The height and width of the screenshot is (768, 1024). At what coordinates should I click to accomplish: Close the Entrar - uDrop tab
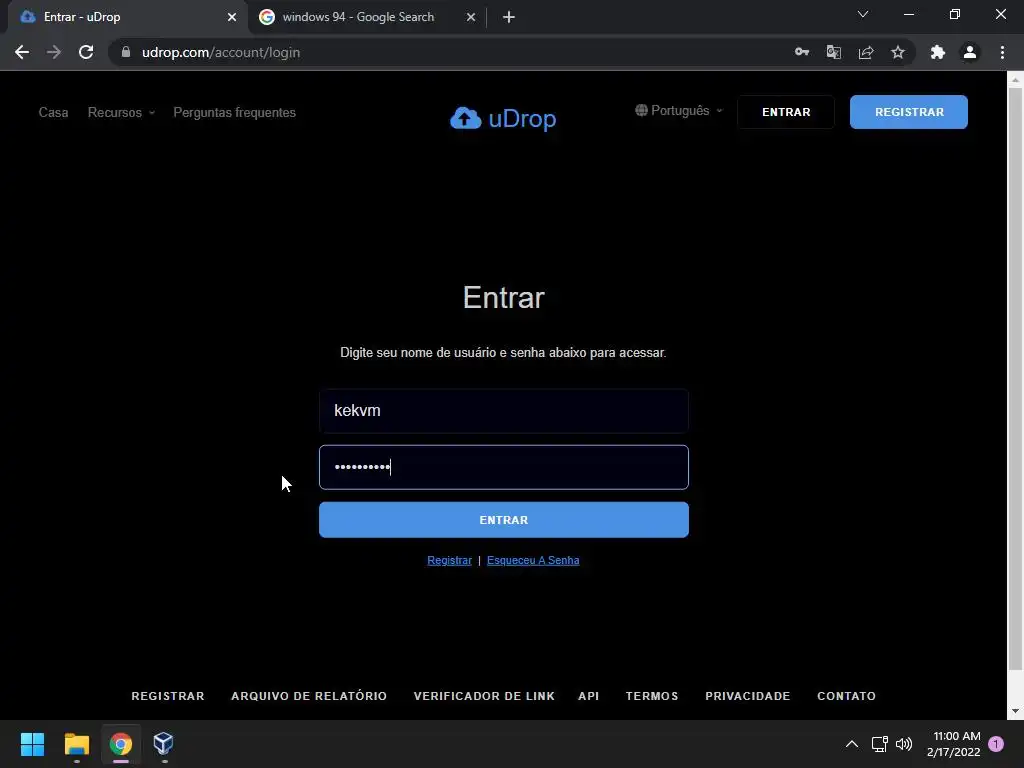click(232, 17)
